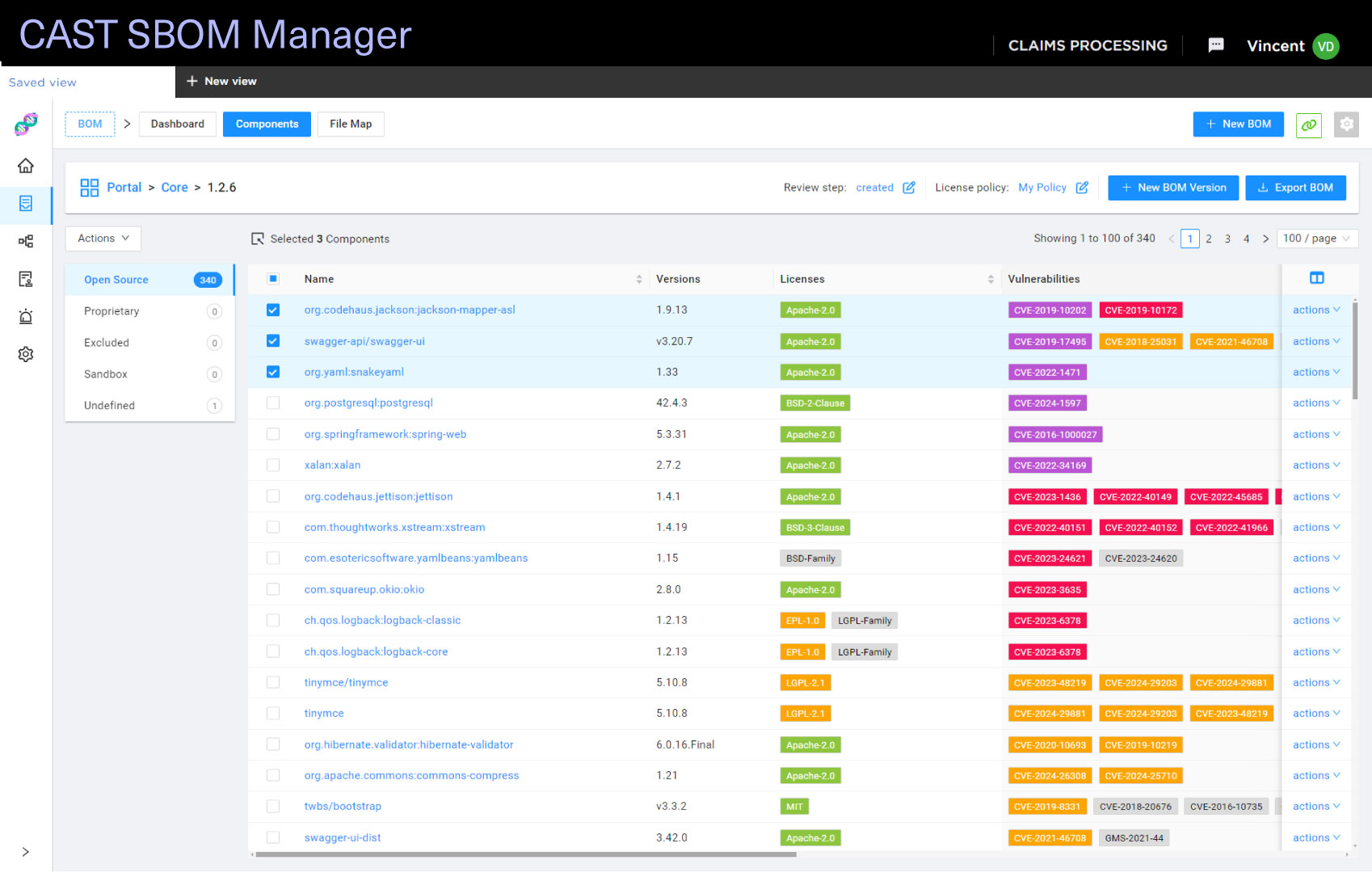Image resolution: width=1372 pixels, height=873 pixels.
Task: Open the My Policy link
Action: [x=1042, y=187]
